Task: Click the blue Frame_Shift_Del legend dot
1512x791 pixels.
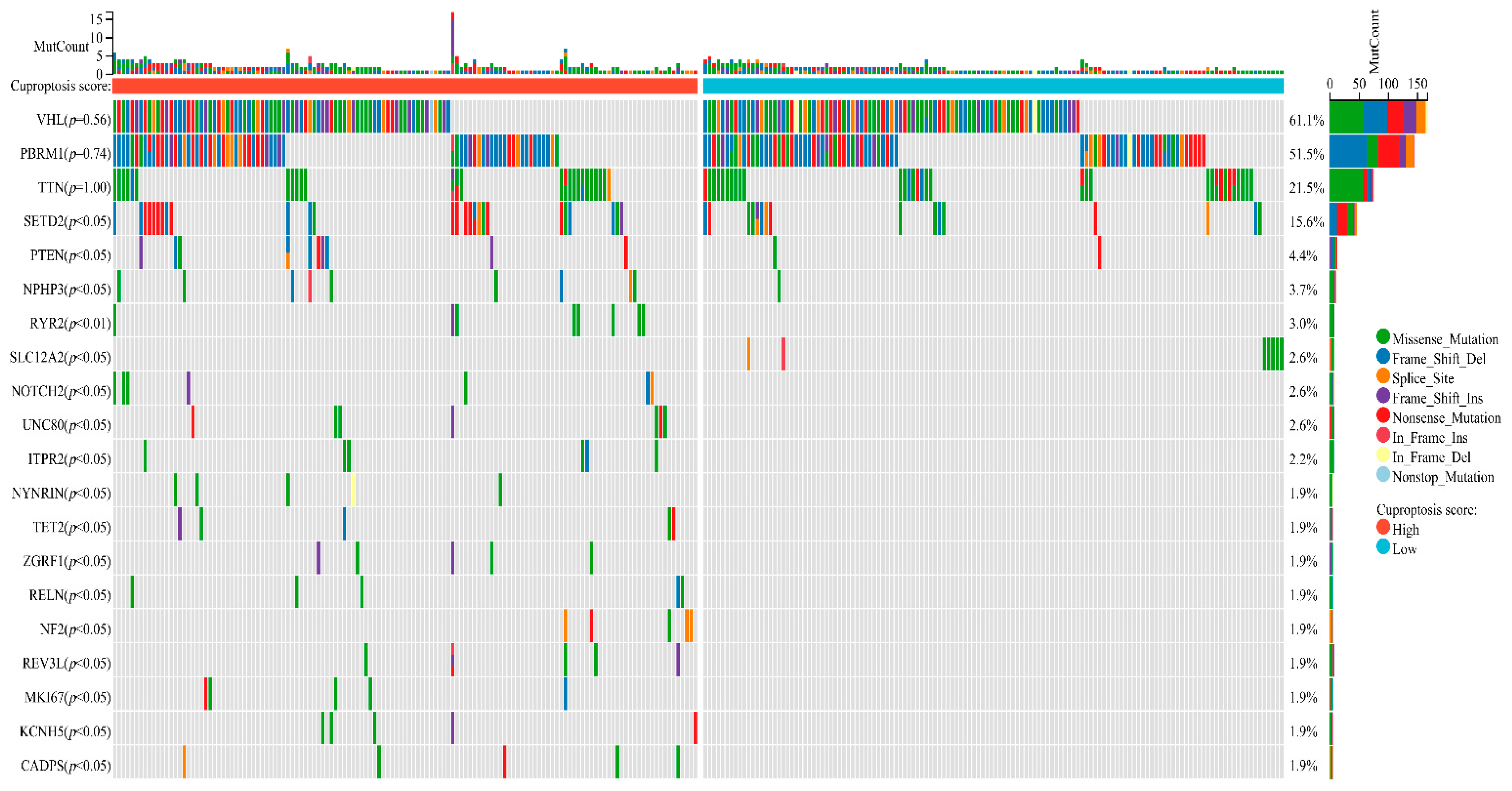Action: (x=1383, y=356)
